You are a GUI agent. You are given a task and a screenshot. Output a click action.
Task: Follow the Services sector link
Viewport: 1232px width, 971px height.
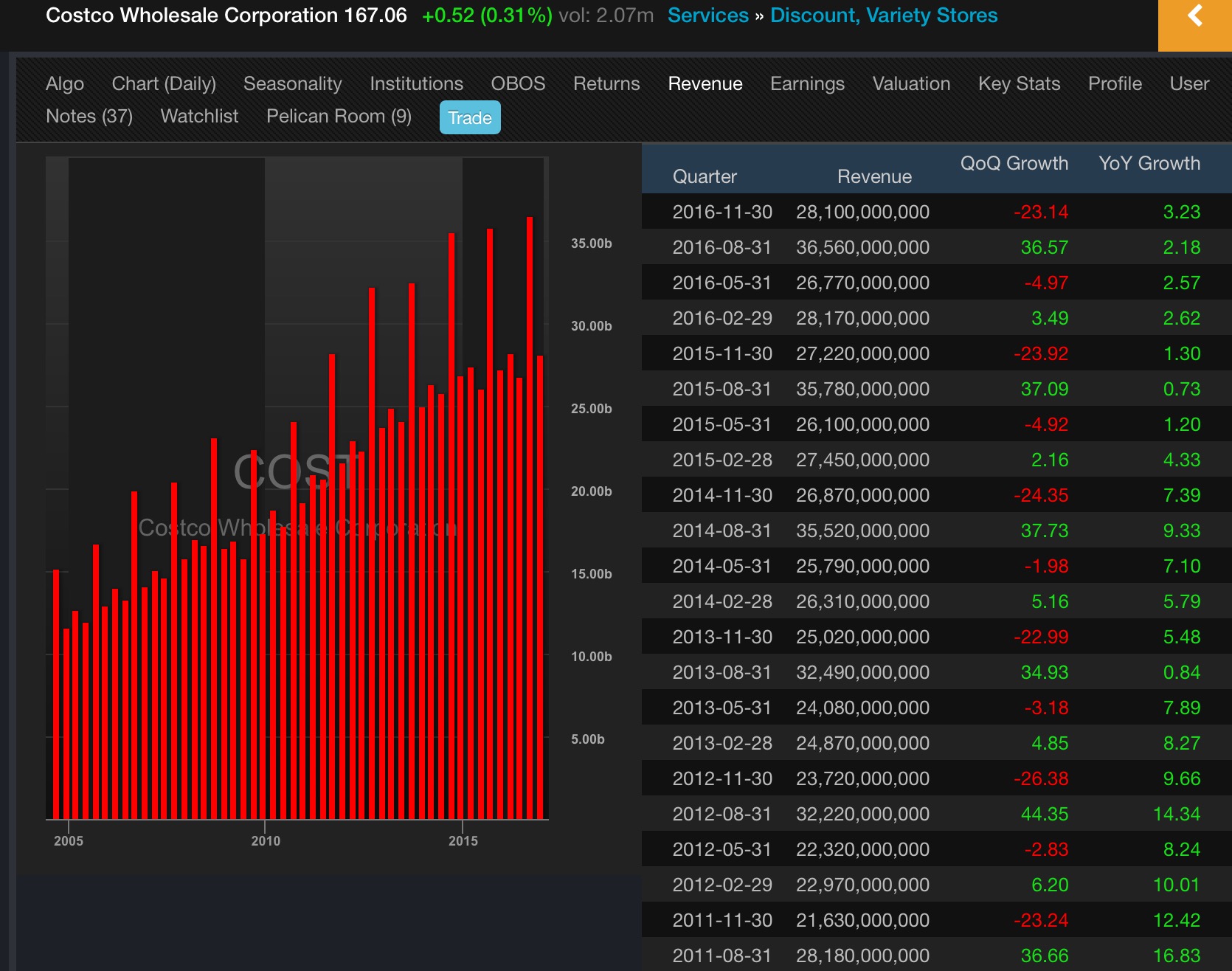click(707, 15)
